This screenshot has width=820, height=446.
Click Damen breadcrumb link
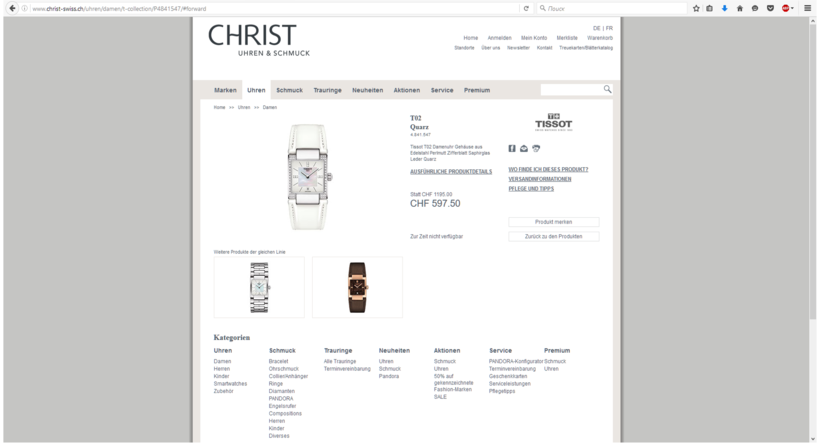[270, 108]
